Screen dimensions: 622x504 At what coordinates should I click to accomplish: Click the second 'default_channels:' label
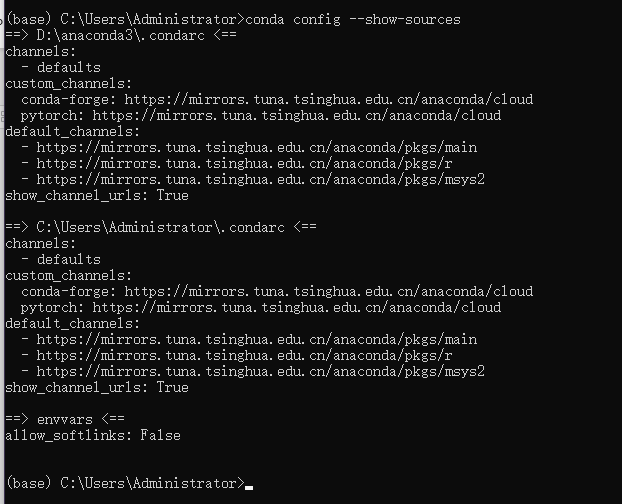pyautogui.click(x=73, y=324)
